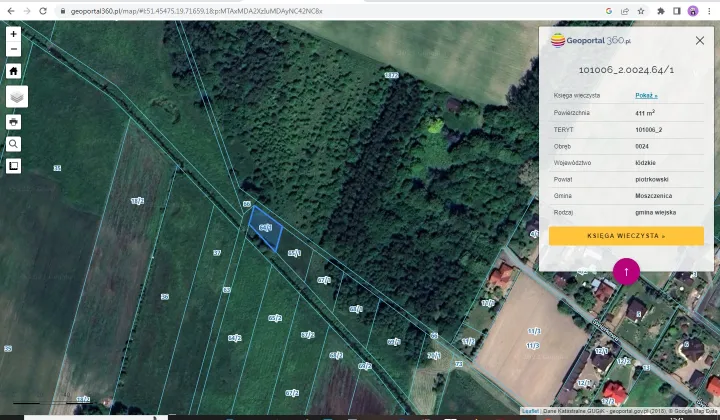Viewport: 720px width, 420px height.
Task: Click the Rodzaj value gmina wiejska
Action: click(656, 213)
